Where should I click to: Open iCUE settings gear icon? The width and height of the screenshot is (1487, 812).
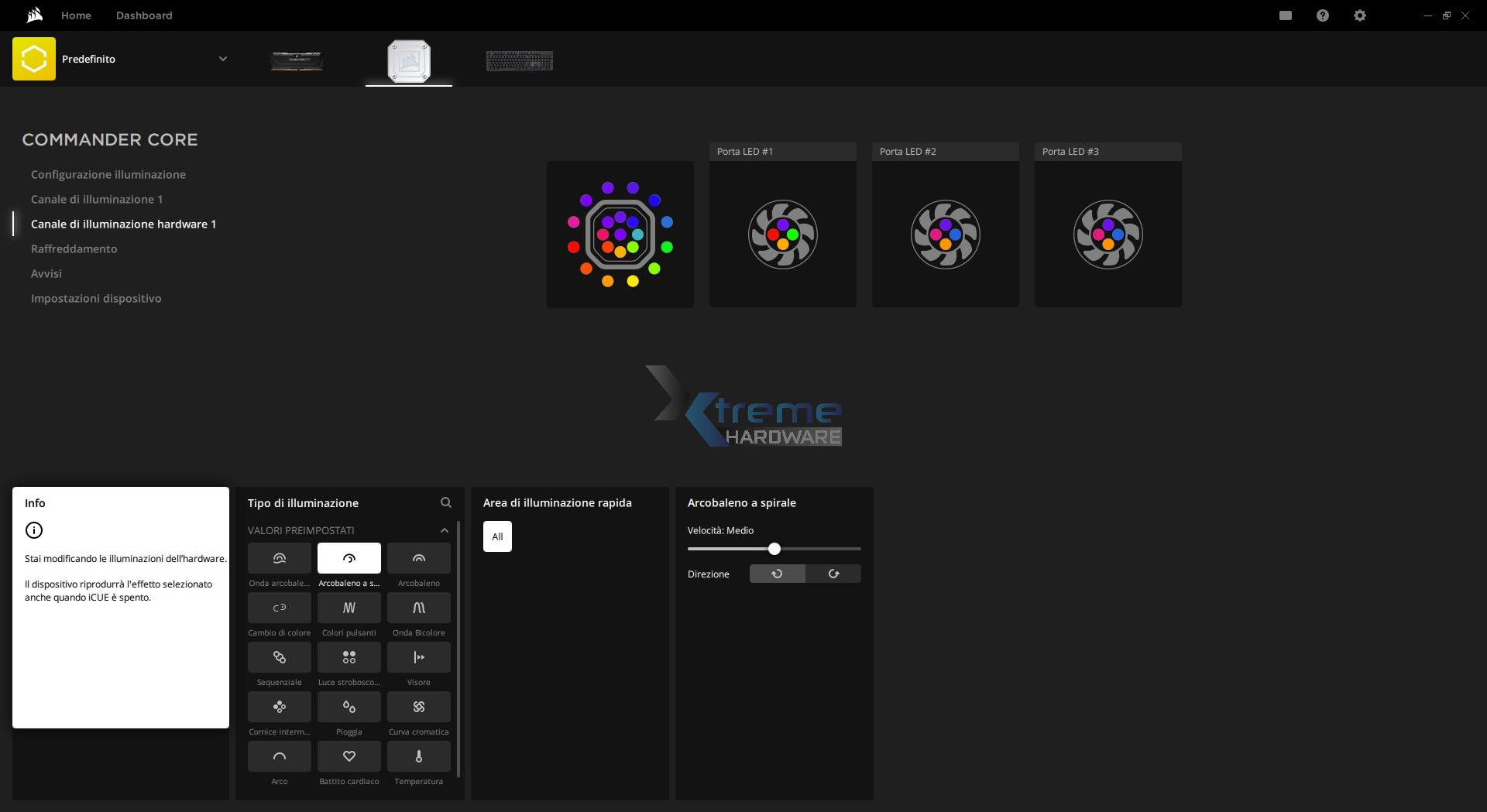click(1359, 15)
